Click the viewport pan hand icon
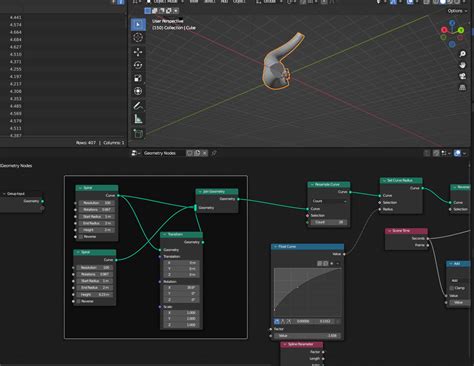Screen dimensions: 474x366 click(462, 65)
